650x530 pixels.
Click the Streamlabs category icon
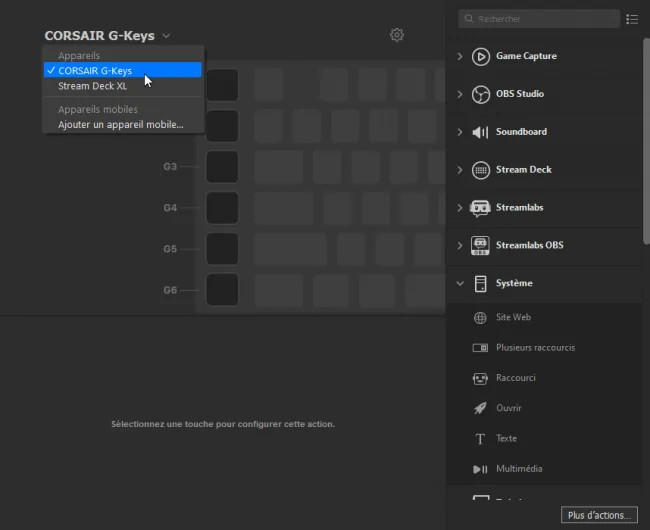[x=480, y=208]
